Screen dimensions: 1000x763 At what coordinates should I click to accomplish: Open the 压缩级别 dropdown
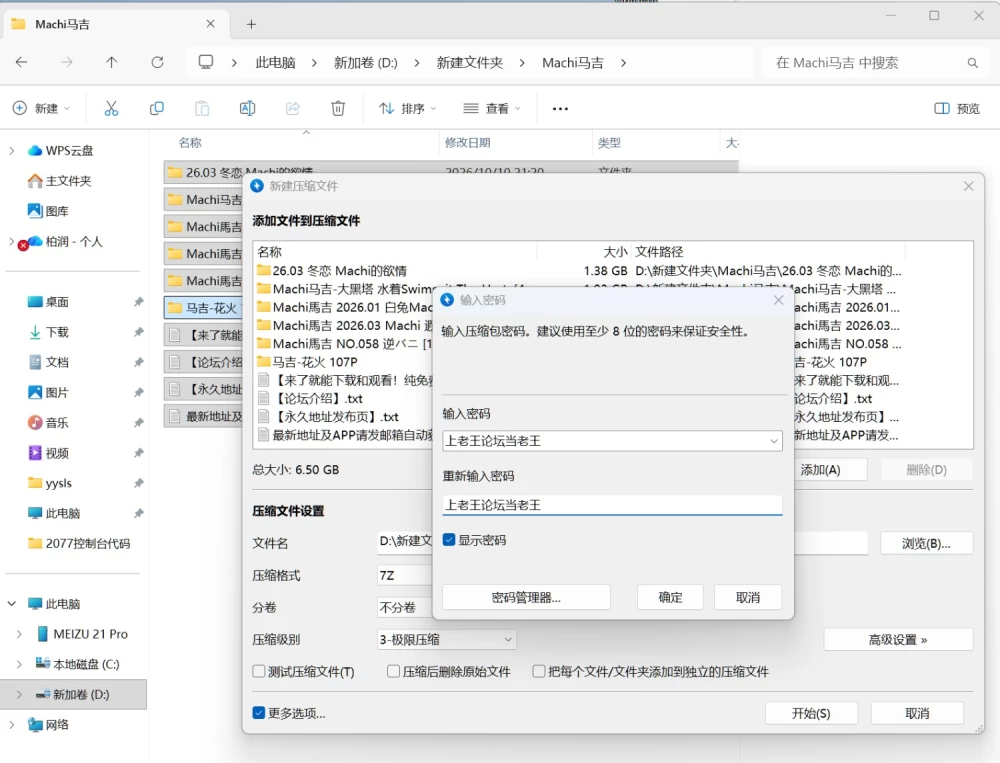pos(446,639)
